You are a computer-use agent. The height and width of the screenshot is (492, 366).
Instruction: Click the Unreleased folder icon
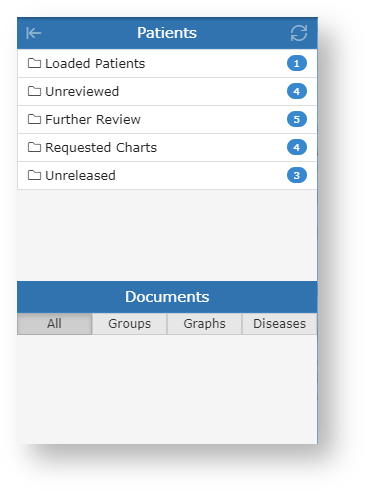34,175
